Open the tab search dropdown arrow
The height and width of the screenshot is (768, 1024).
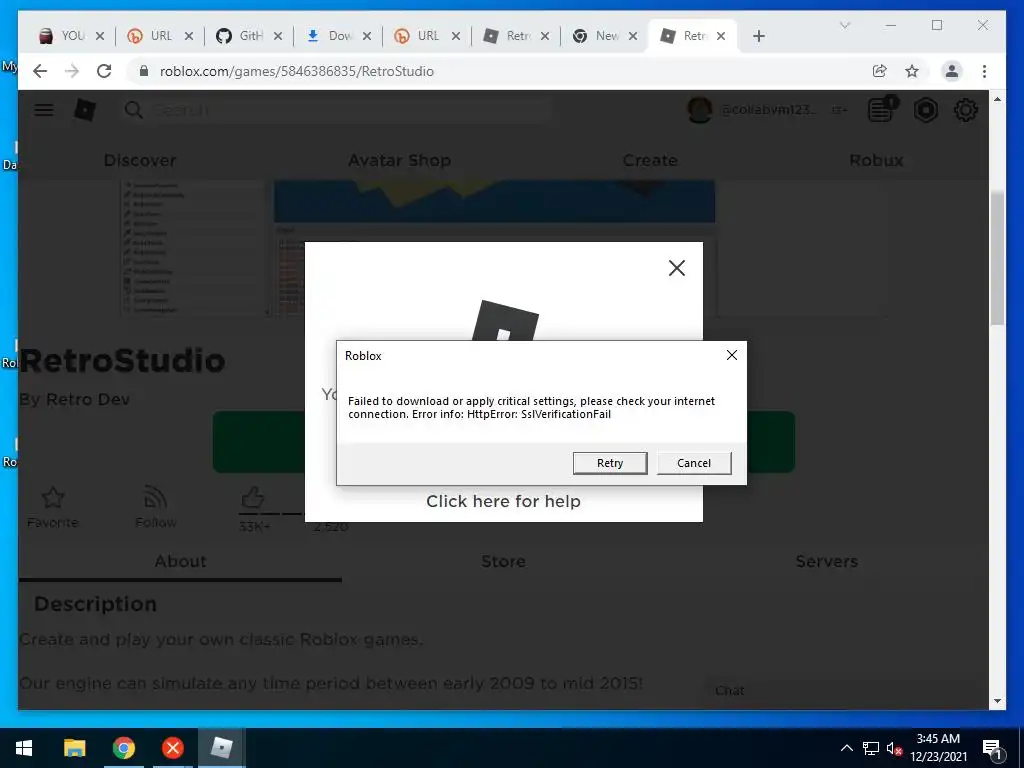coord(844,25)
